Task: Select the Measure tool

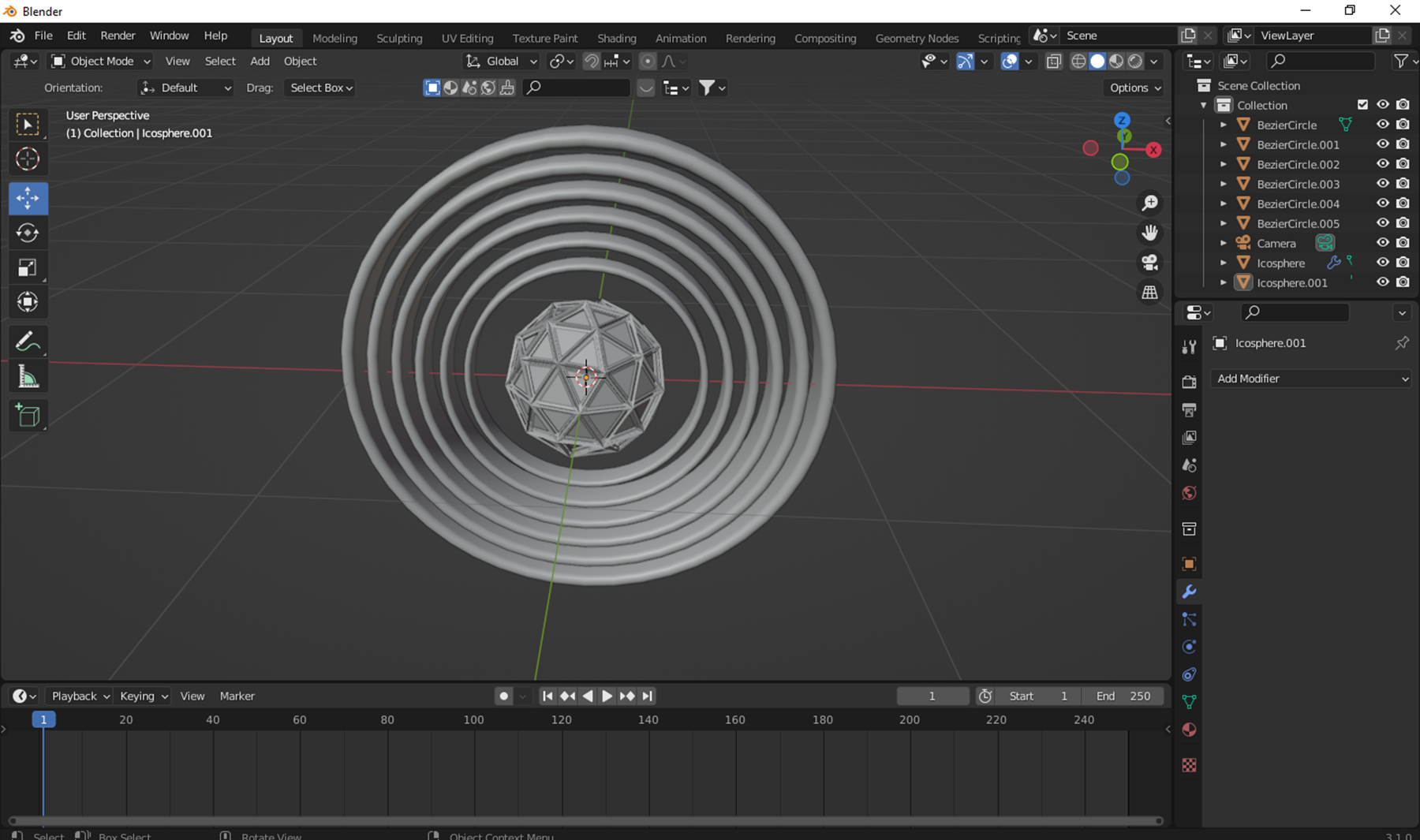Action: [x=28, y=377]
